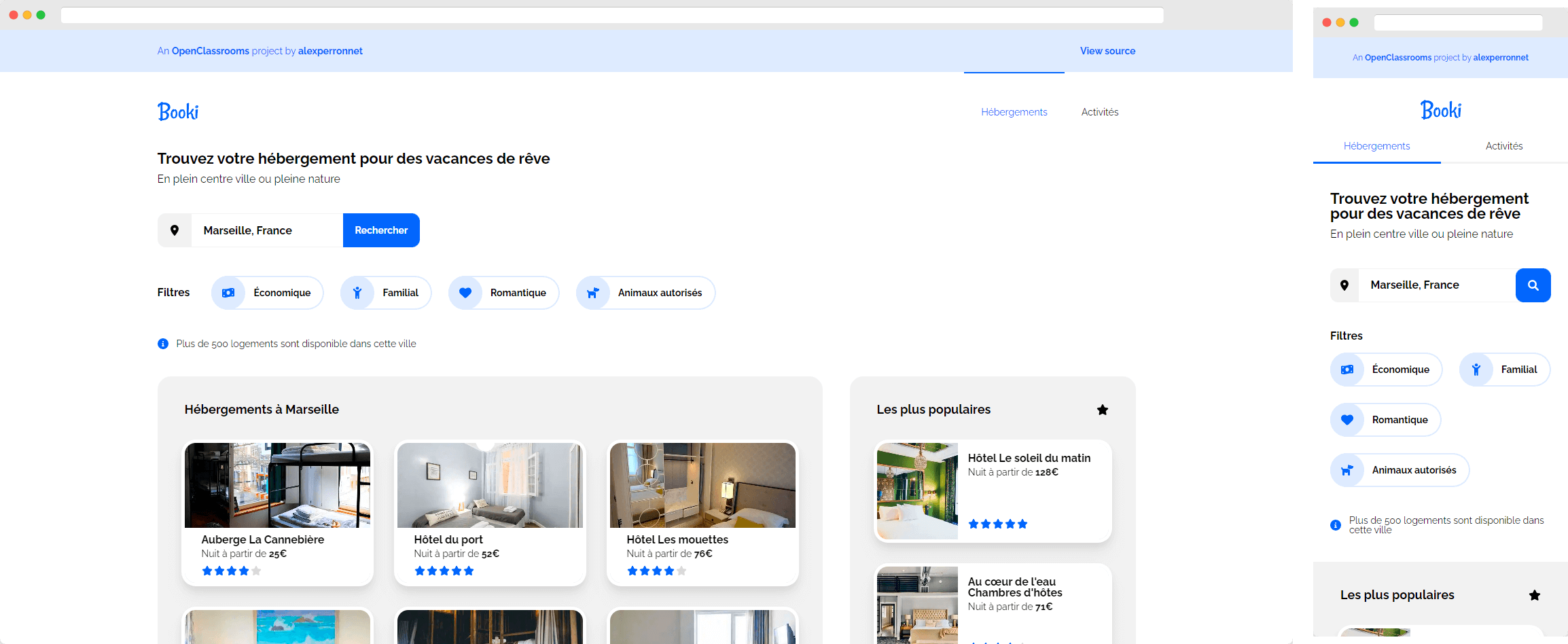
Task: Open the Au cœur de l'eau photo
Action: pos(917,605)
